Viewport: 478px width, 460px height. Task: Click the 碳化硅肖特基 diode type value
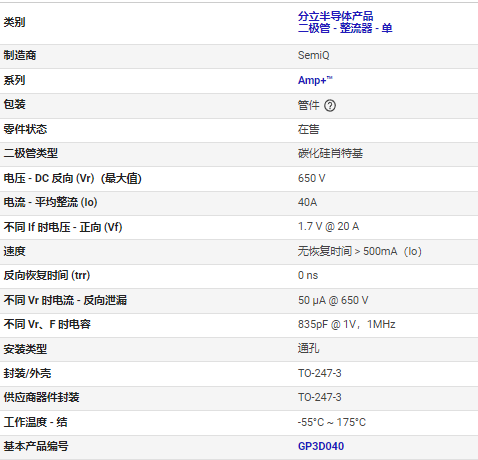coord(330,153)
